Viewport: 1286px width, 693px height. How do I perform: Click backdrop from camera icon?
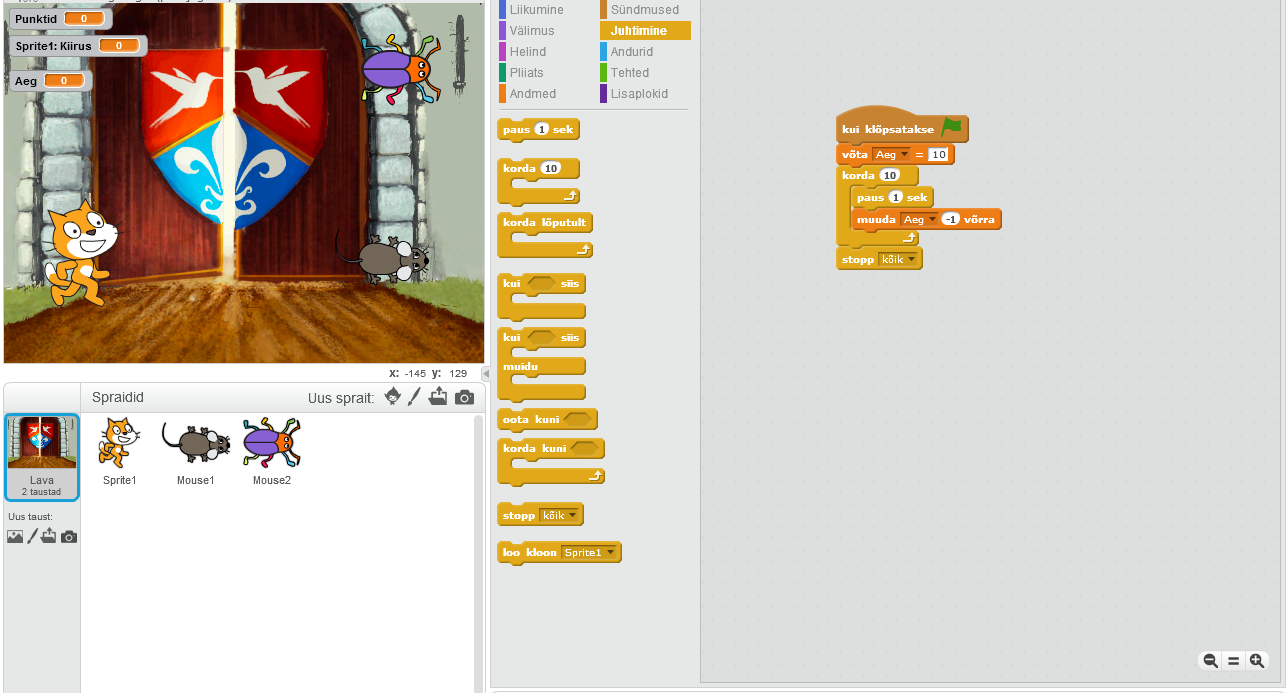(68, 537)
